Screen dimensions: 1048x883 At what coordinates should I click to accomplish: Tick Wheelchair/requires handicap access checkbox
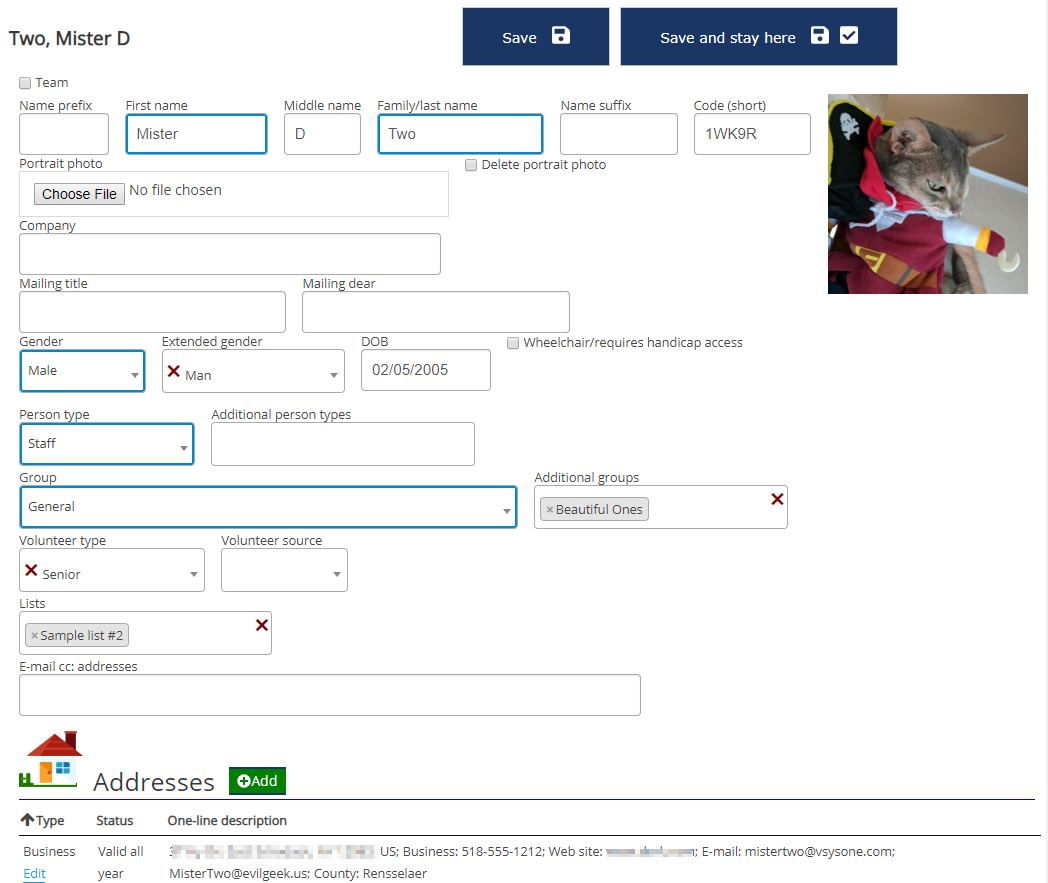click(513, 343)
